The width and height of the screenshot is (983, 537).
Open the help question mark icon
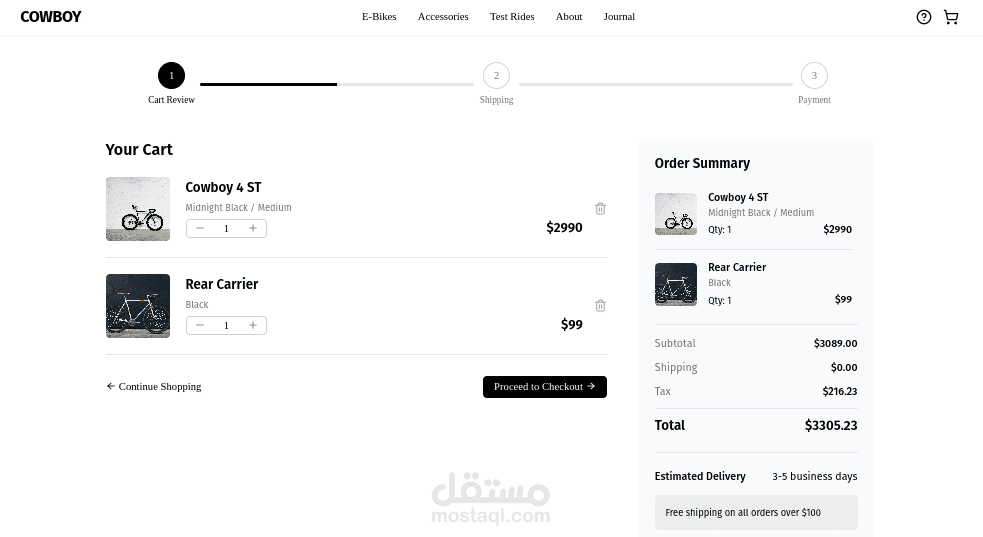pyautogui.click(x=923, y=17)
